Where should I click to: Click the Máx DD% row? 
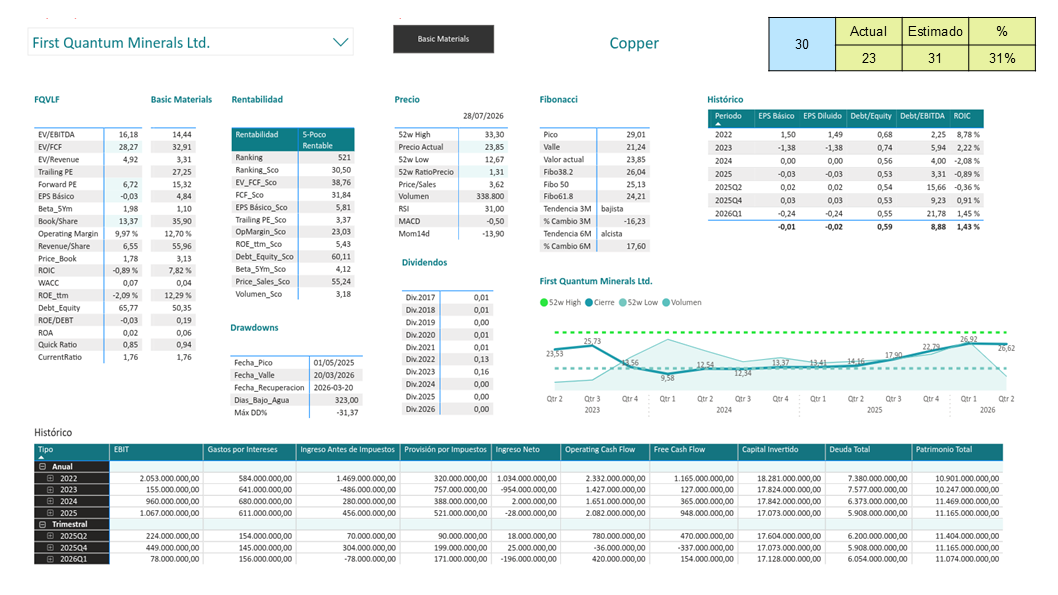click(297, 412)
